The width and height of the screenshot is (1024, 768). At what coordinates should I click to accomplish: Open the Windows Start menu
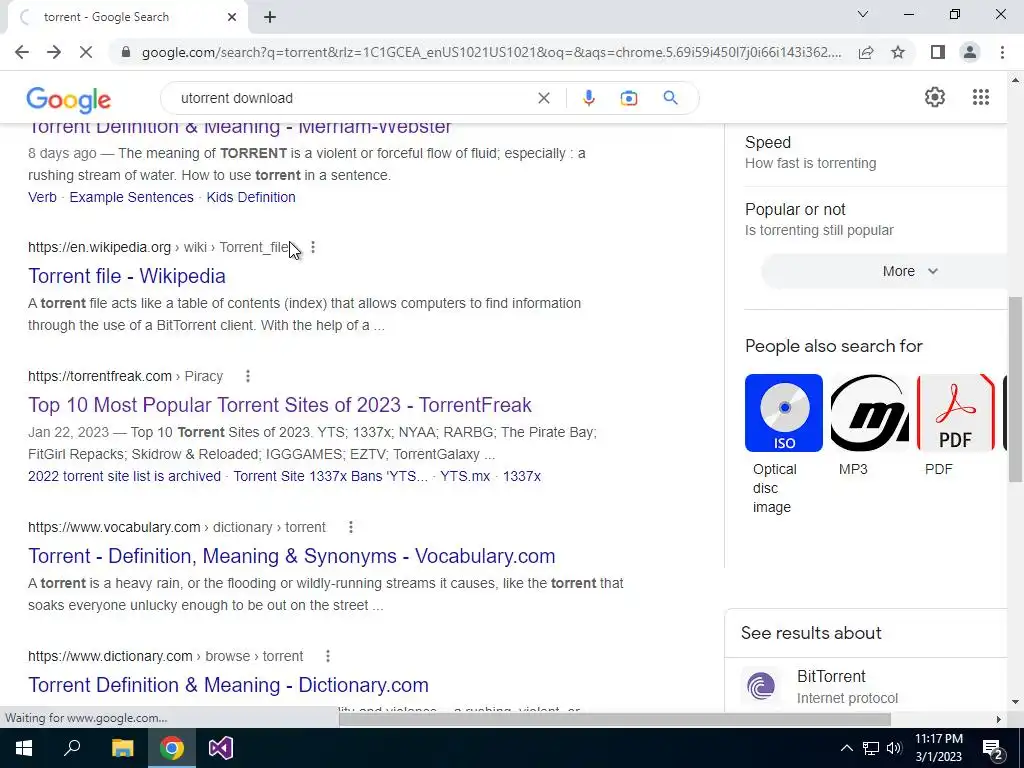[24, 748]
